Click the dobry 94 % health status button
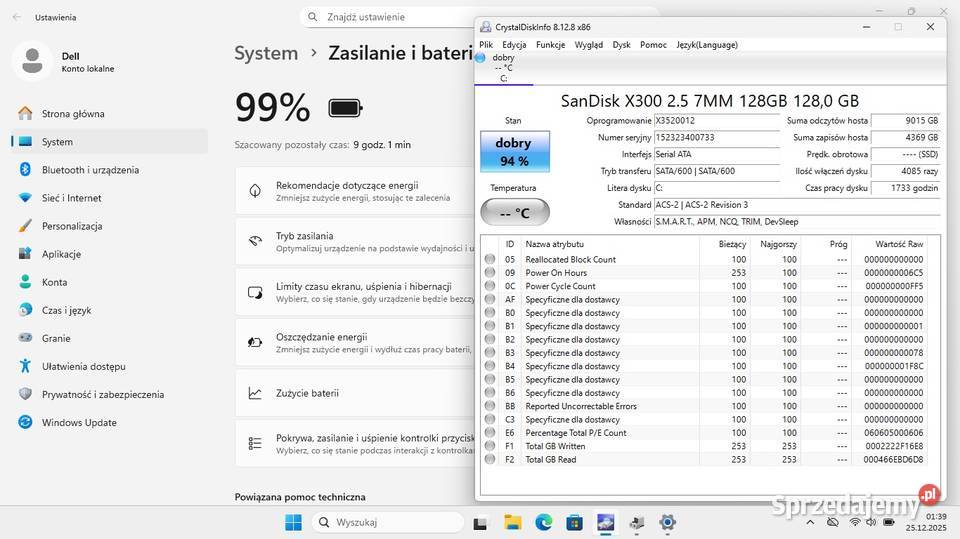This screenshot has height=539, width=960. [x=514, y=151]
